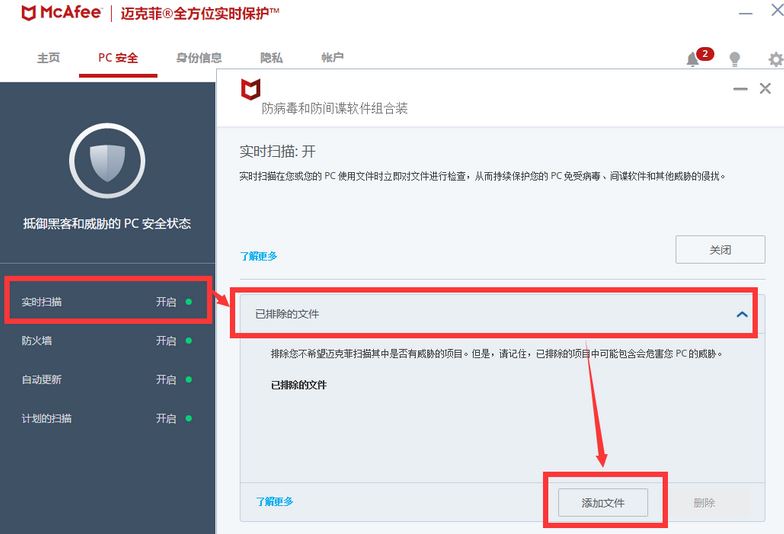Open the upper 了解更多 link
This screenshot has width=784, height=534.
click(x=258, y=256)
